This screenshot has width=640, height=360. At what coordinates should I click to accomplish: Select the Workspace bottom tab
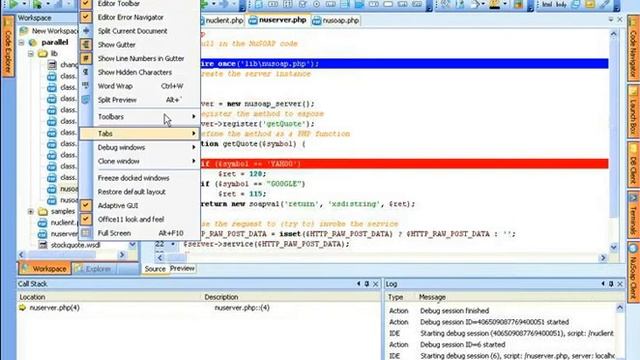pyautogui.click(x=44, y=269)
